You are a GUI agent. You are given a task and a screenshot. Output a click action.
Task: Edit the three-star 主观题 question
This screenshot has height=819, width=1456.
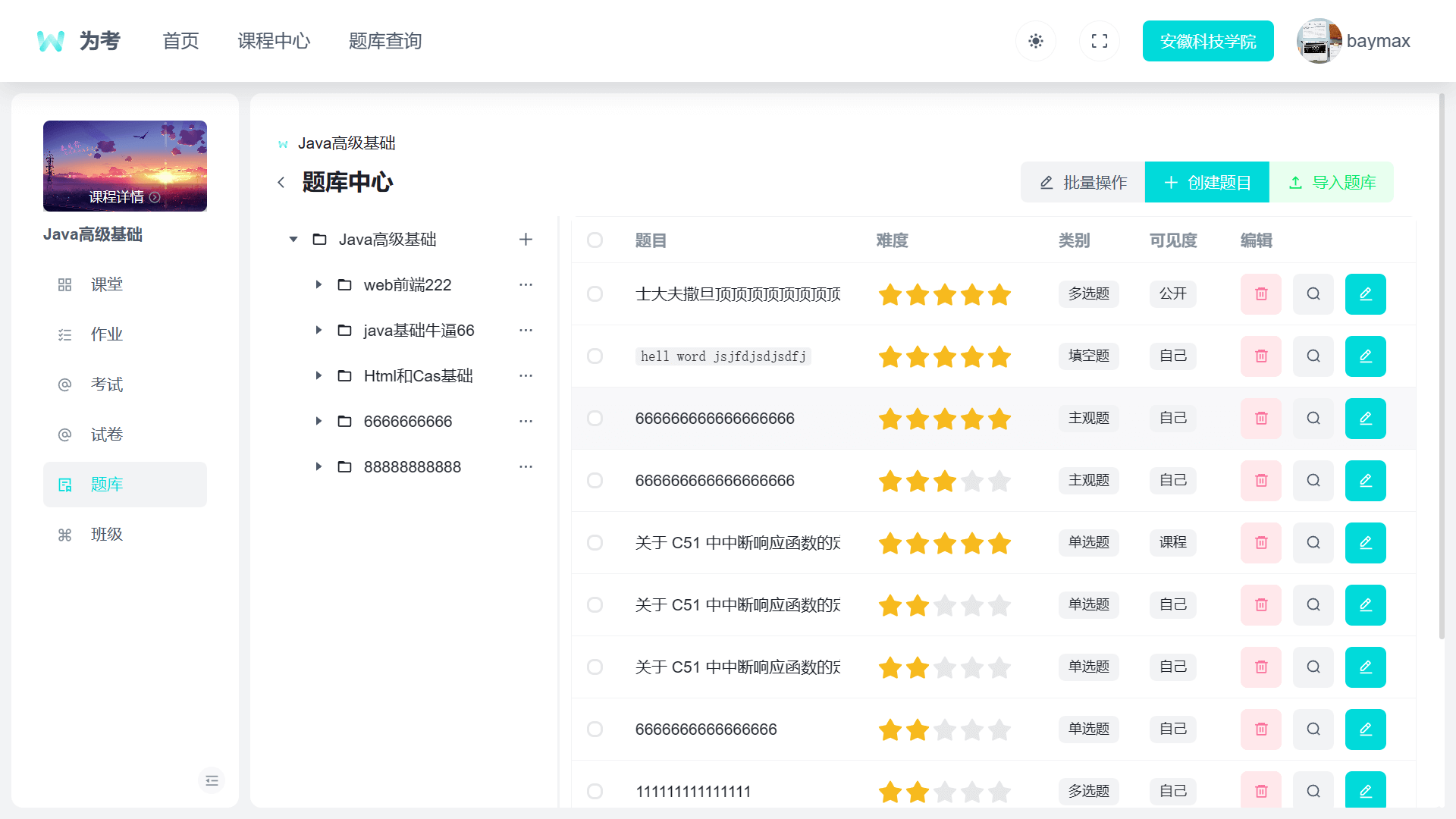pos(1365,481)
